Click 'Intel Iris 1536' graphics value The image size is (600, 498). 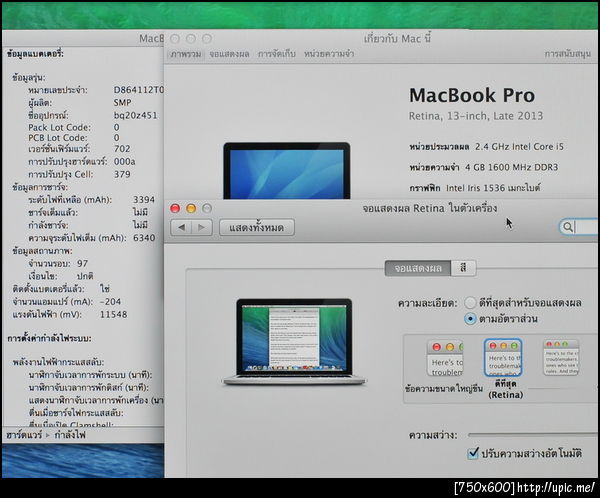[x=493, y=188]
